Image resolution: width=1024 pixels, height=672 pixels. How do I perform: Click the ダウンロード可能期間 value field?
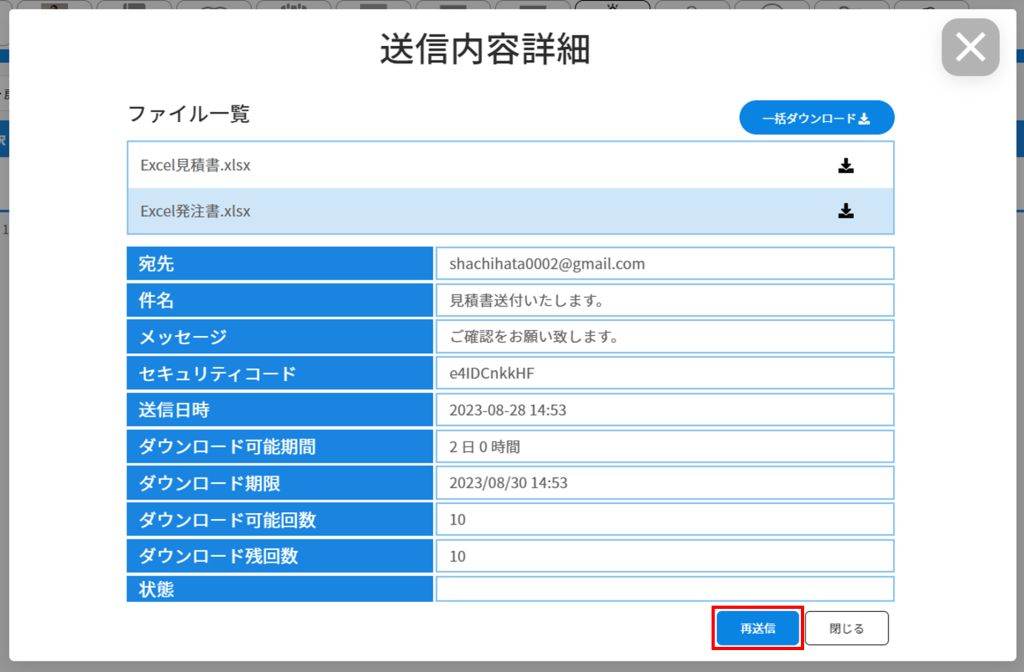664,447
